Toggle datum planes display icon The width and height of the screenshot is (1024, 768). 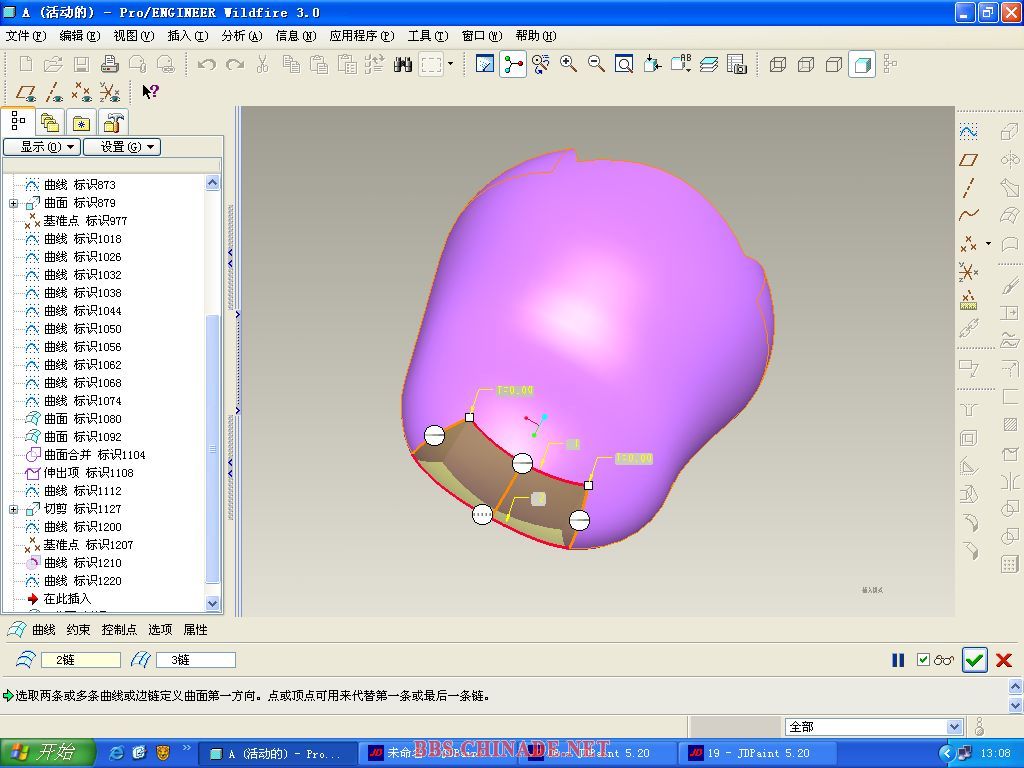tap(26, 92)
